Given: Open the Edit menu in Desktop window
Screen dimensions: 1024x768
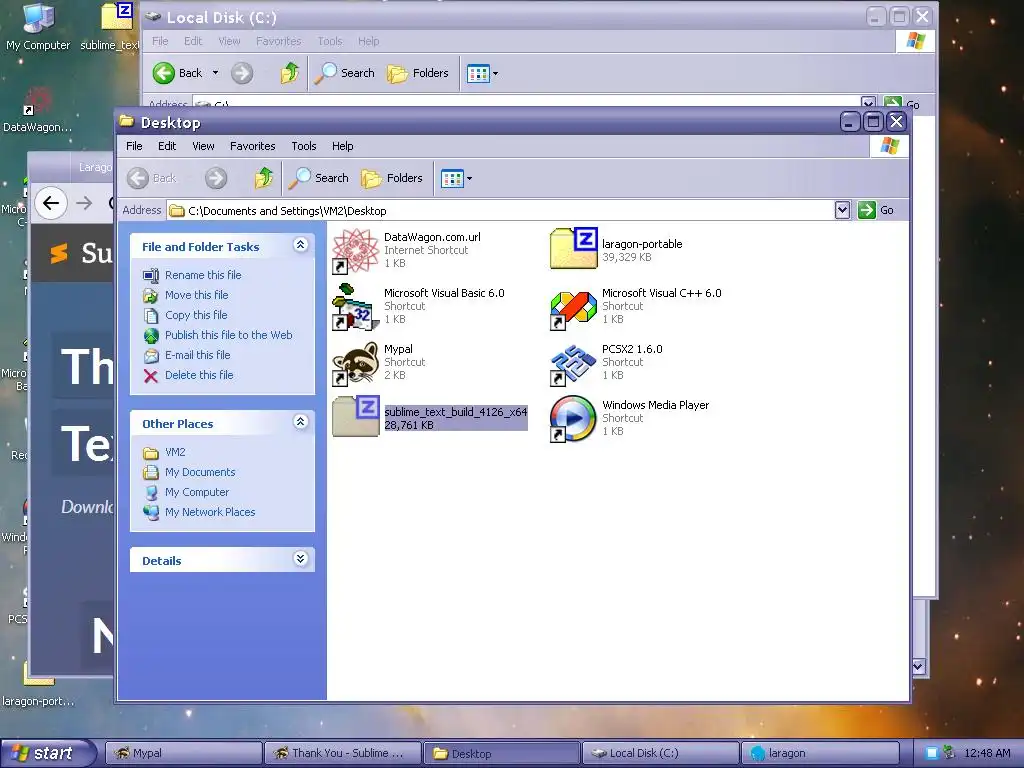Looking at the screenshot, I should (167, 146).
